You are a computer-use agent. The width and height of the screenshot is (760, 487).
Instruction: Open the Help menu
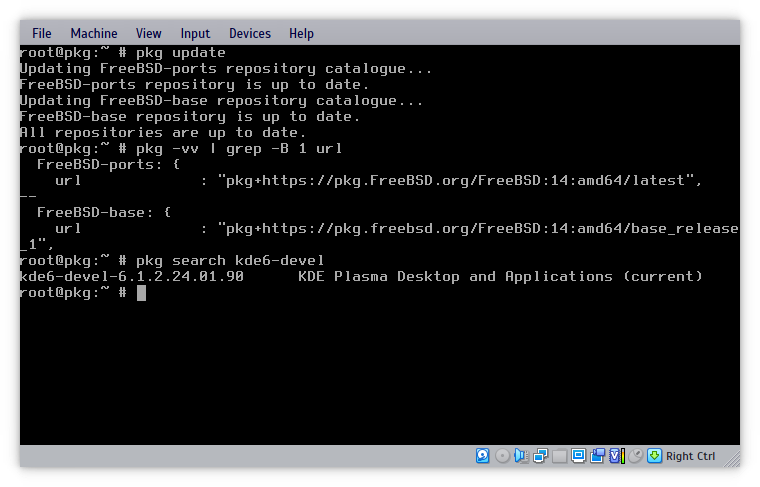301,33
